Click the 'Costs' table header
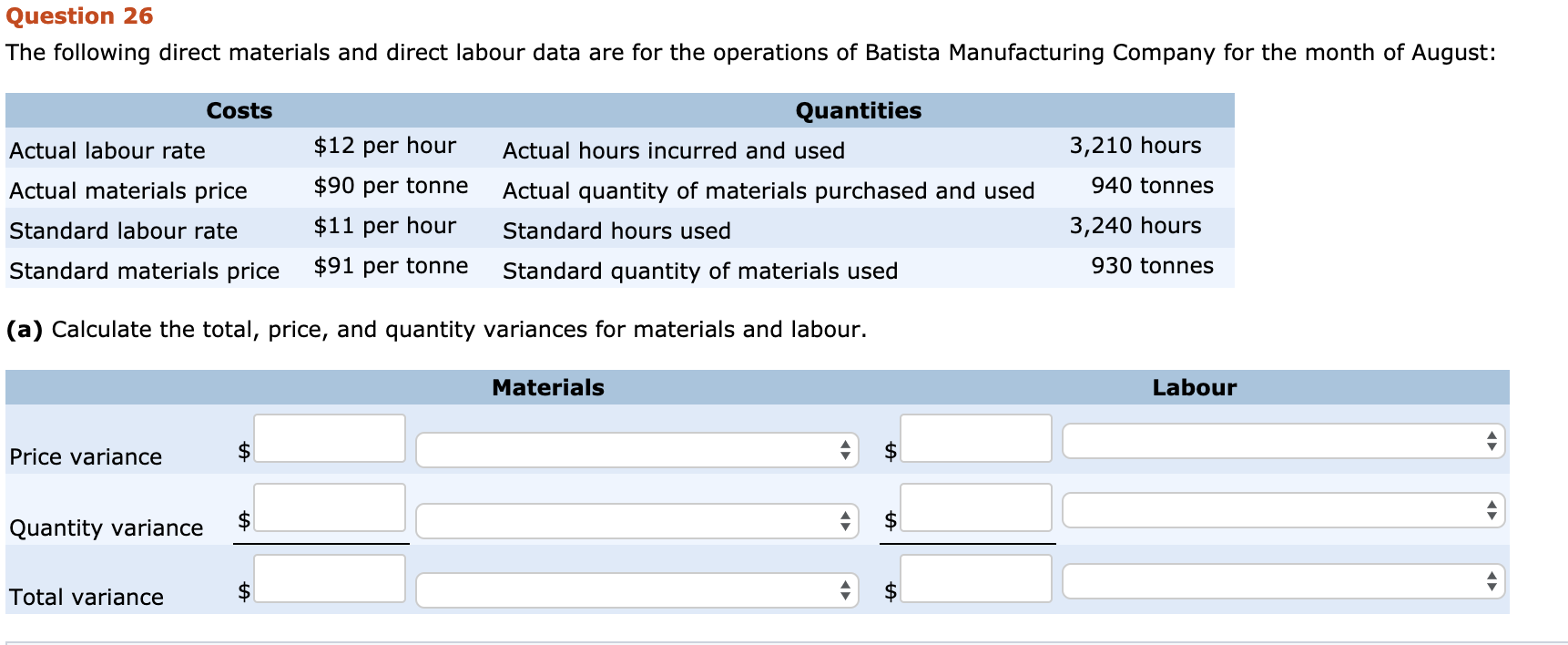 click(x=239, y=111)
